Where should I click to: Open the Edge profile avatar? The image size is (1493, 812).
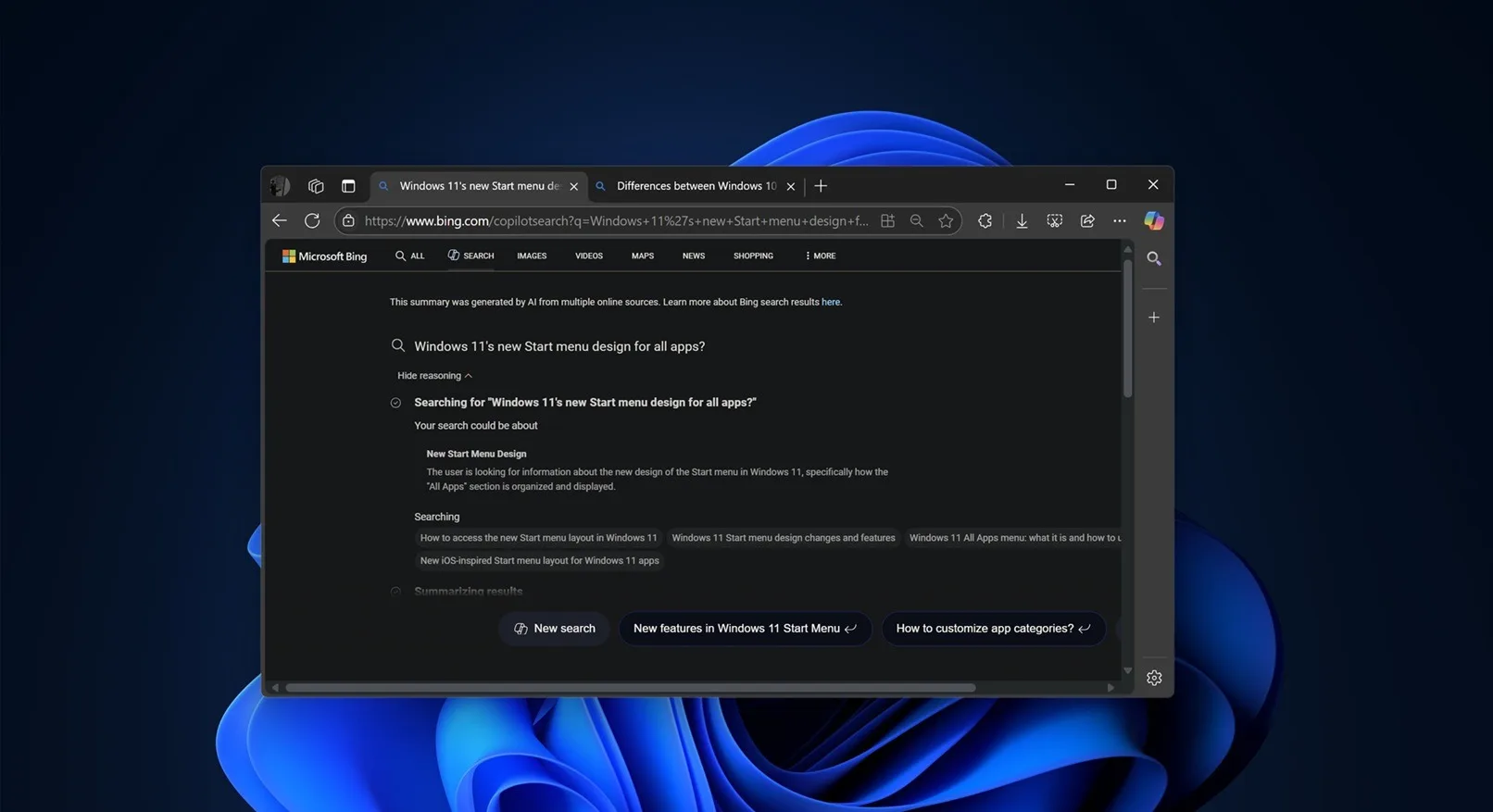tap(280, 186)
